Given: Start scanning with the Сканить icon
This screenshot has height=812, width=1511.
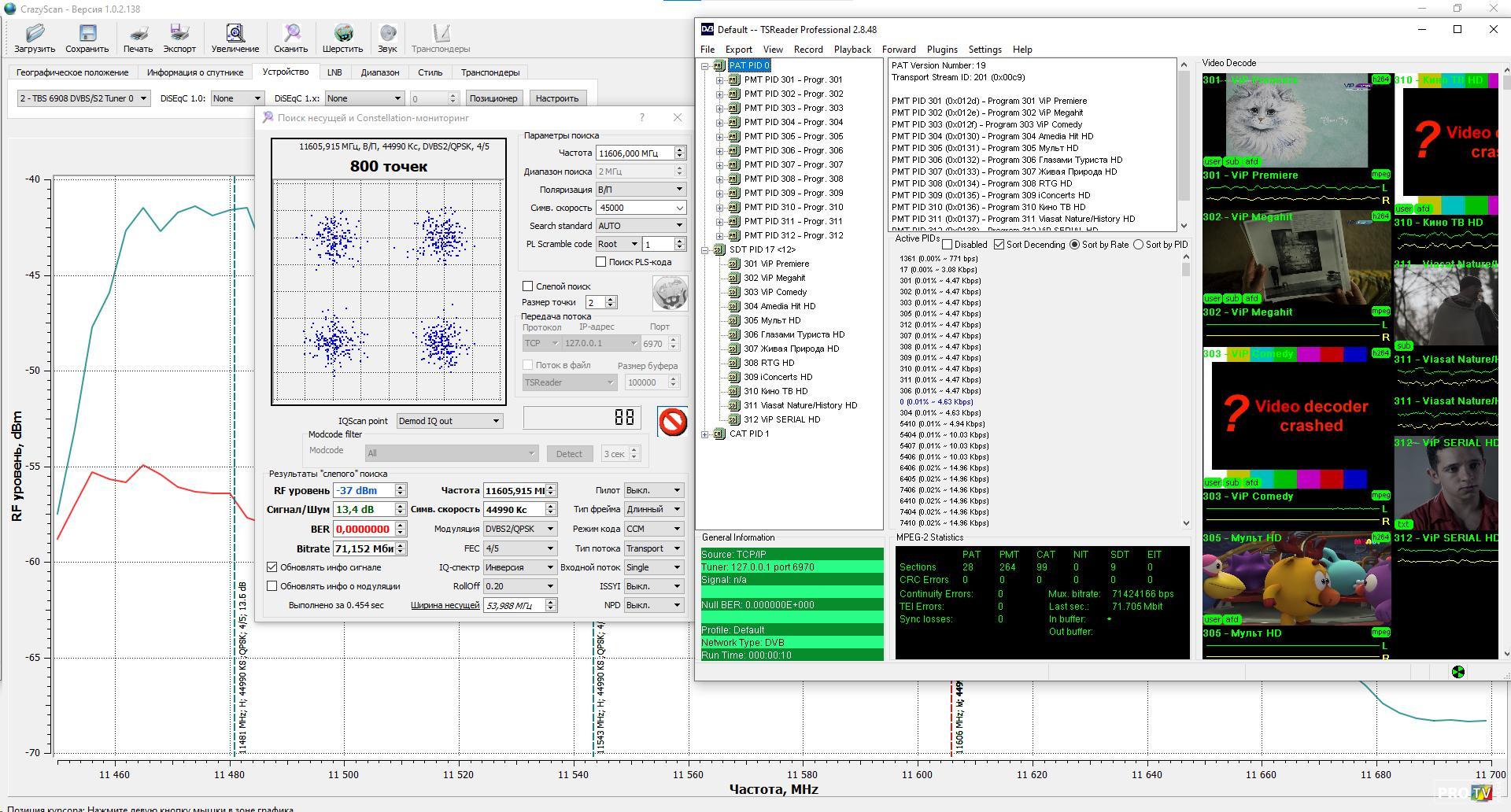Looking at the screenshot, I should click(x=291, y=34).
